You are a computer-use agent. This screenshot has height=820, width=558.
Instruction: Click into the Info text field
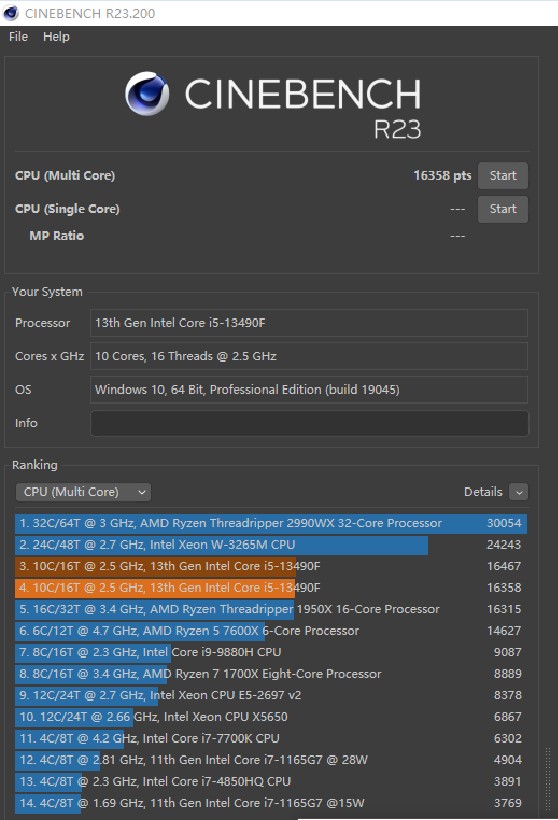point(309,423)
